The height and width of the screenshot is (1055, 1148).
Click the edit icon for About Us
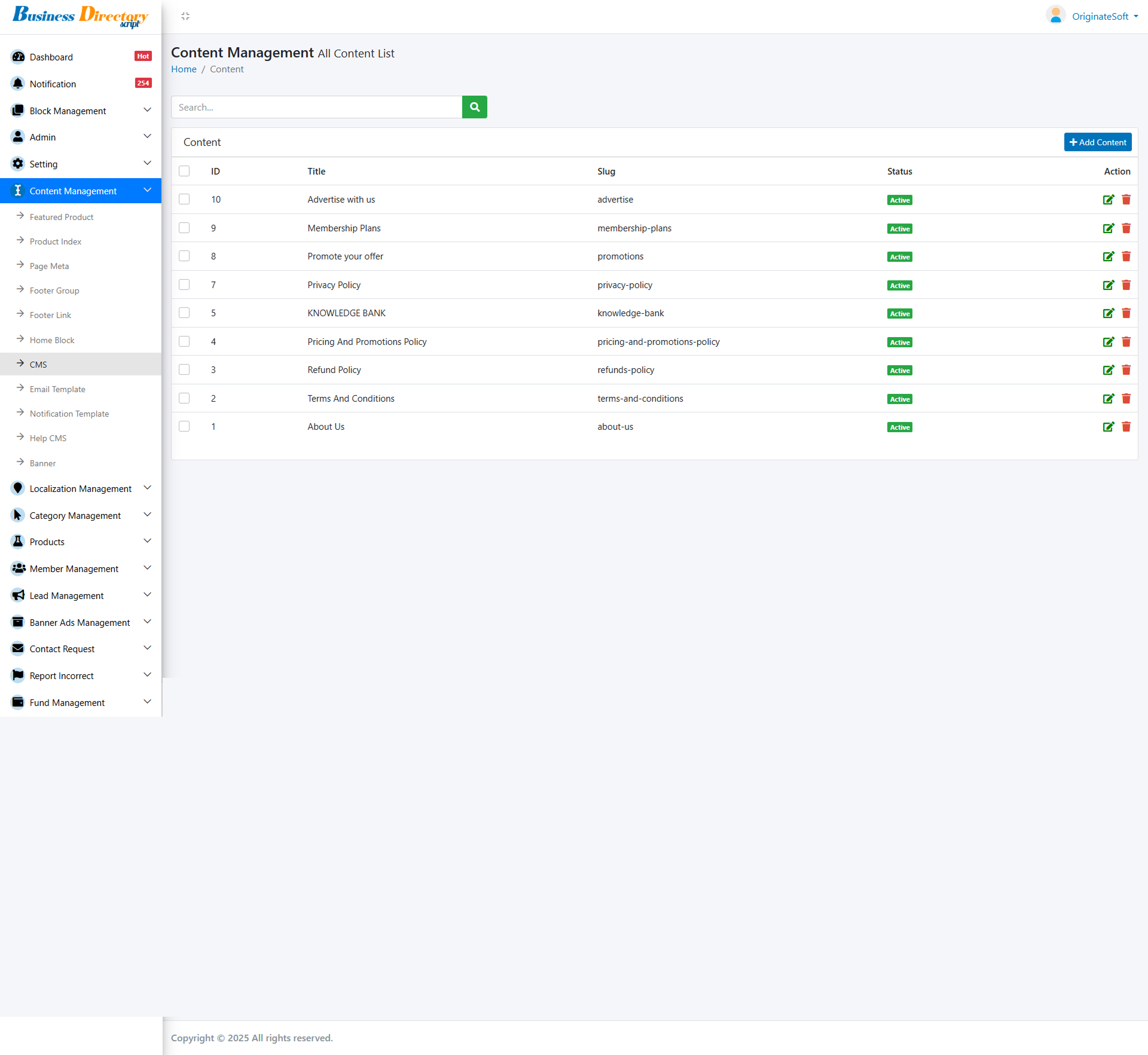coord(1108,427)
